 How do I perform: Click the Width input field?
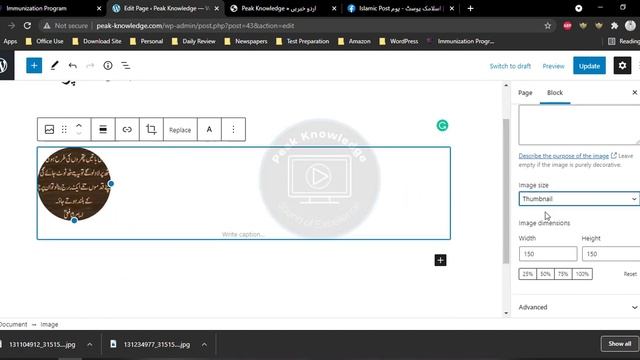(548, 254)
